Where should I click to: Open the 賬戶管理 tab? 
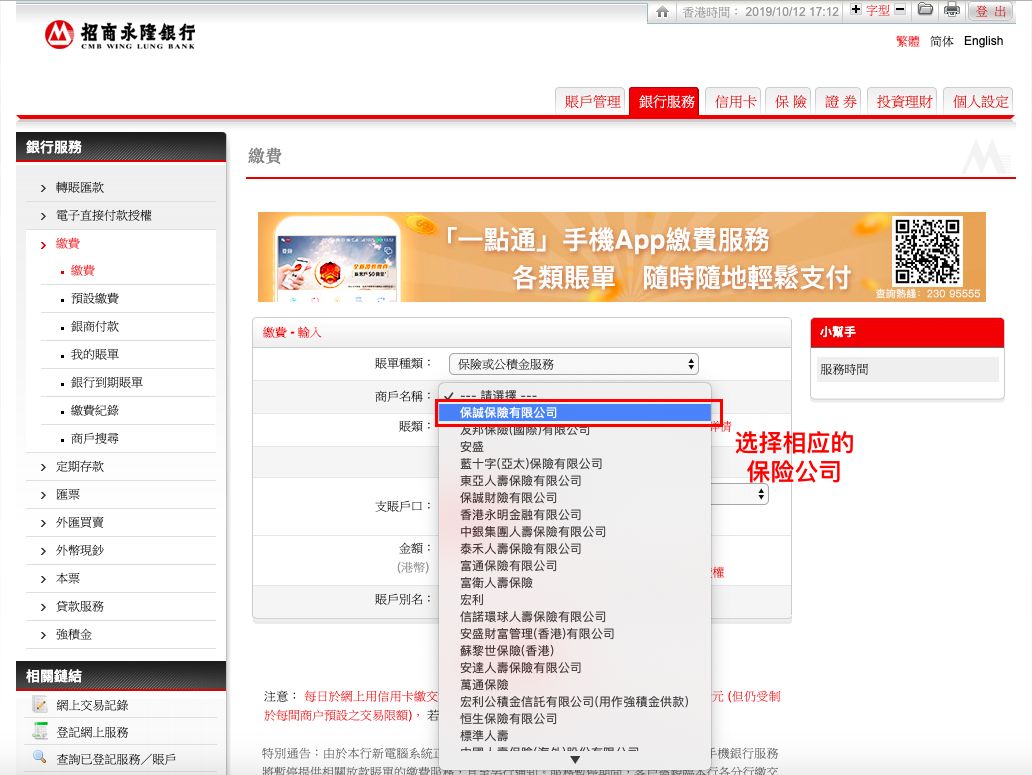tap(592, 101)
